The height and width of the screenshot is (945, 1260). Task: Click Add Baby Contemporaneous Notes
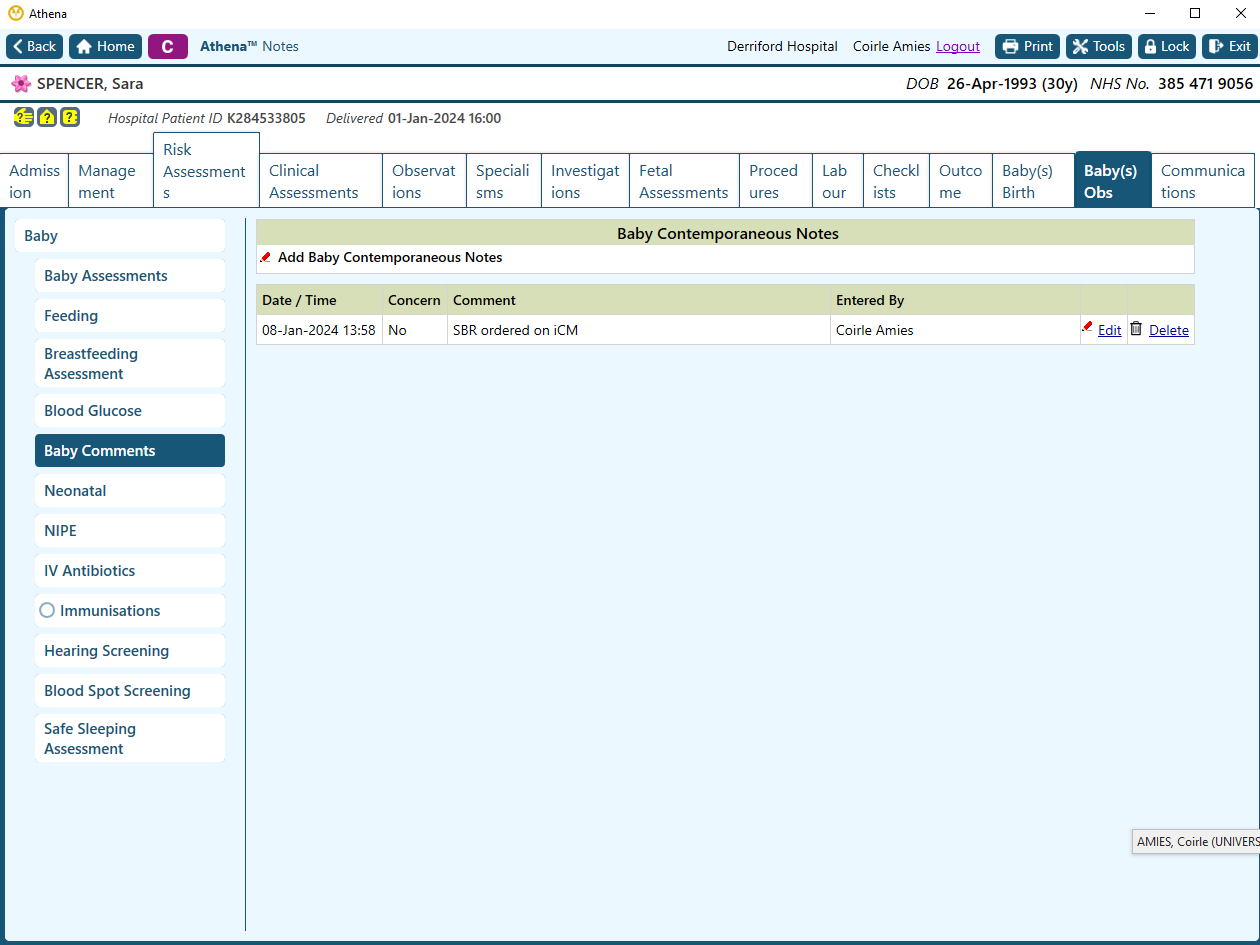(390, 257)
